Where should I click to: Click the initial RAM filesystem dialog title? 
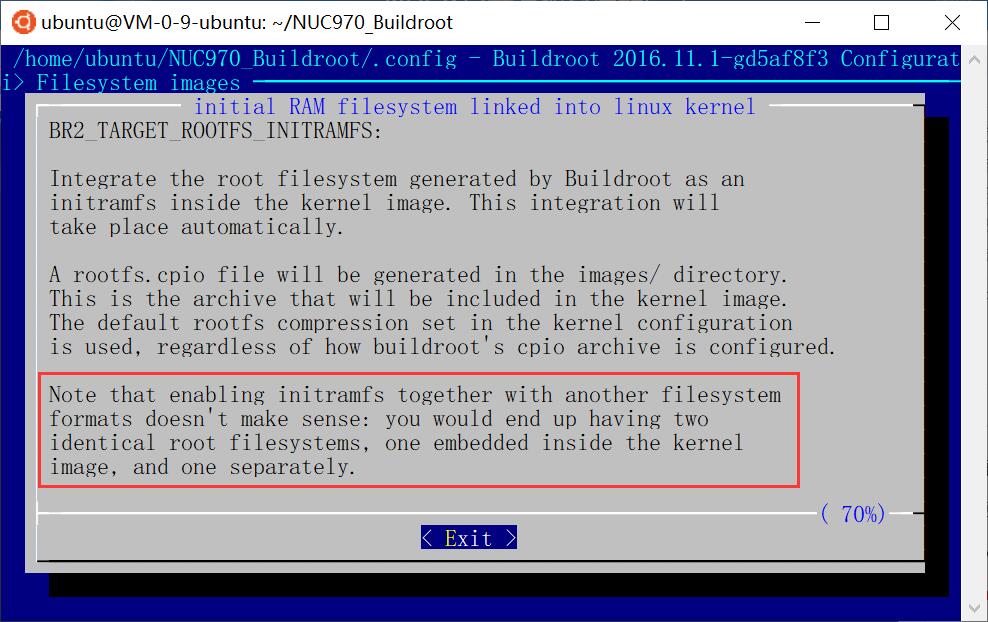(474, 107)
